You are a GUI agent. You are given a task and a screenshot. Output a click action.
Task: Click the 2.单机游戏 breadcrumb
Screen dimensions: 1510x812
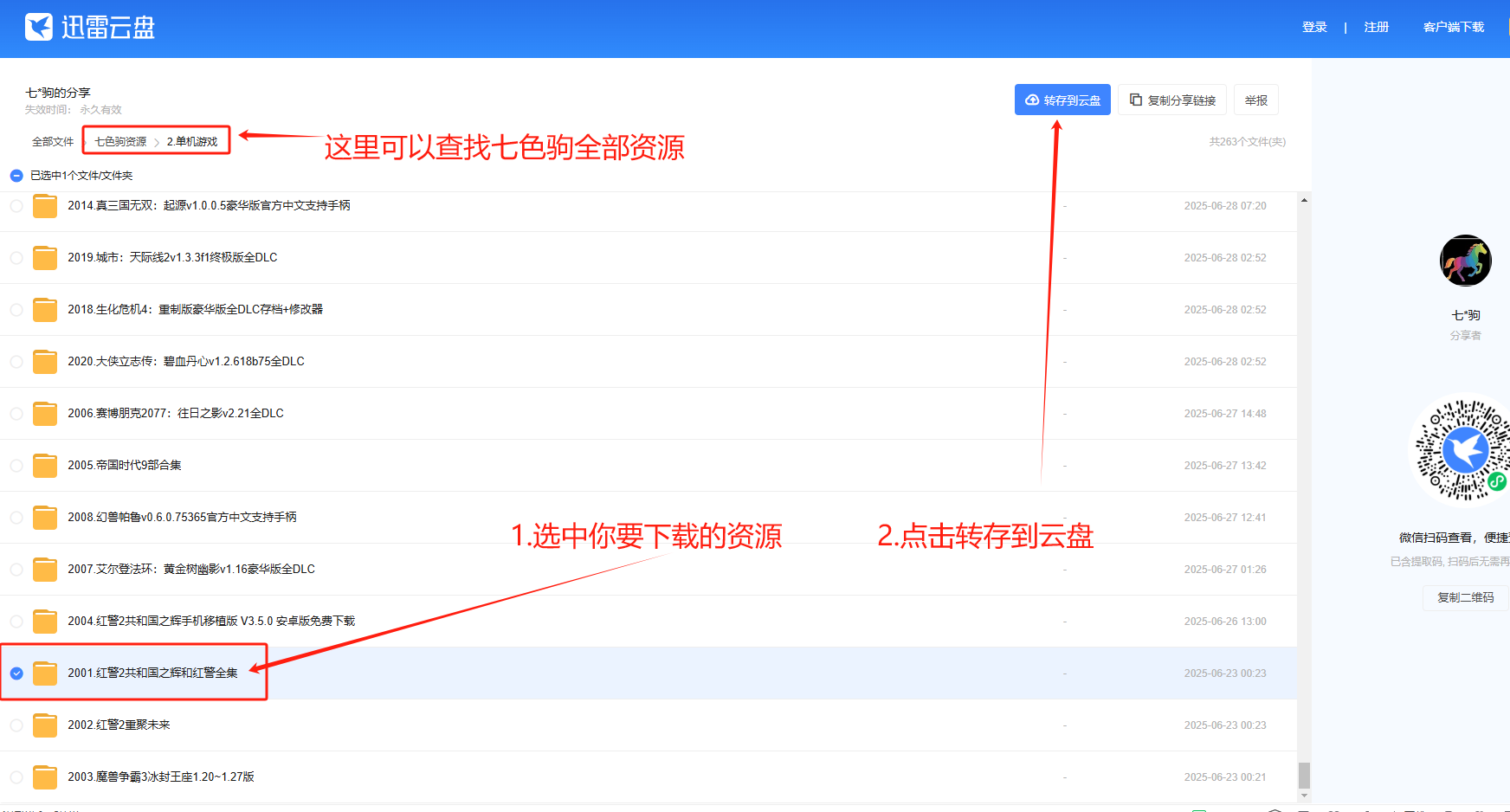pyautogui.click(x=192, y=142)
